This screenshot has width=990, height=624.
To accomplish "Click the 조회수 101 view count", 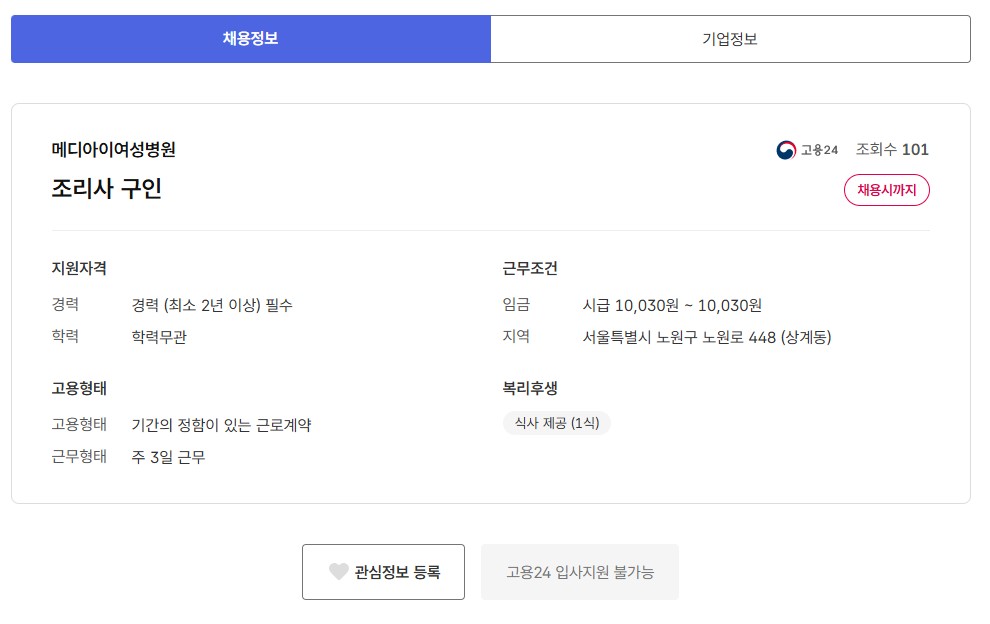I will tap(892, 150).
